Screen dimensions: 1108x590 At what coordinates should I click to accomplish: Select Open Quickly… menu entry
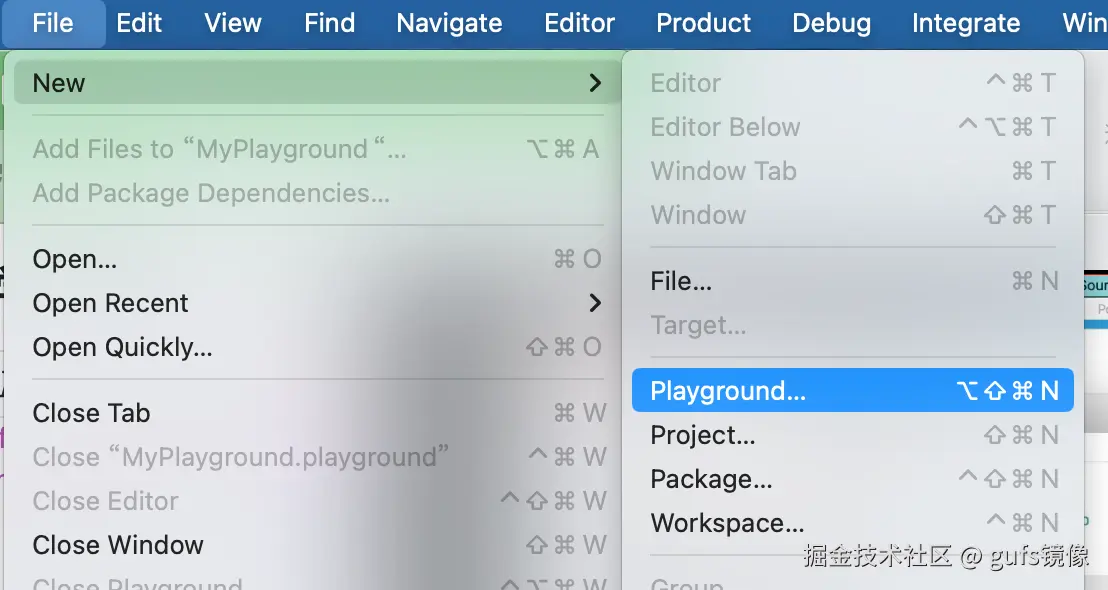click(122, 347)
